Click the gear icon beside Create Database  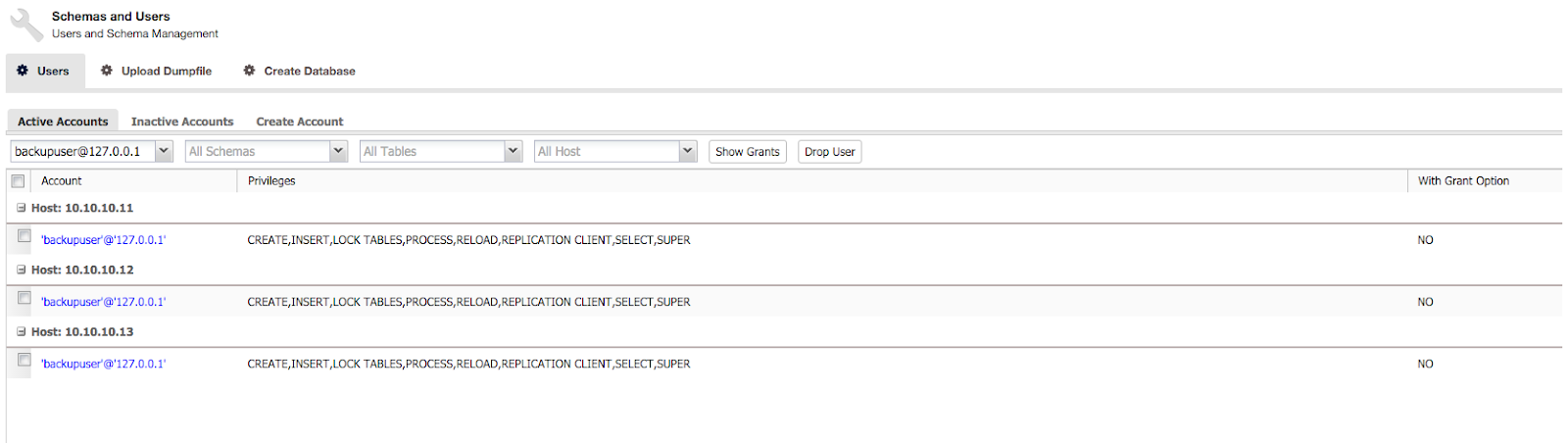point(249,71)
